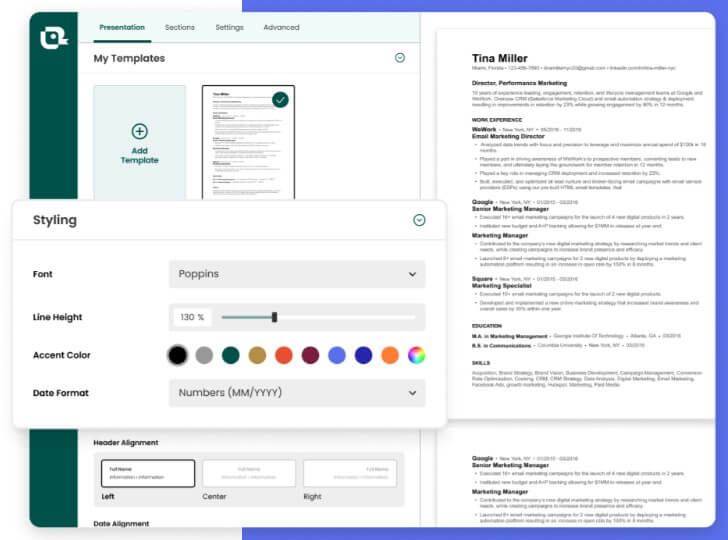Click the SKILLS heading in preview
Screen dimensions: 728x540
point(481,363)
